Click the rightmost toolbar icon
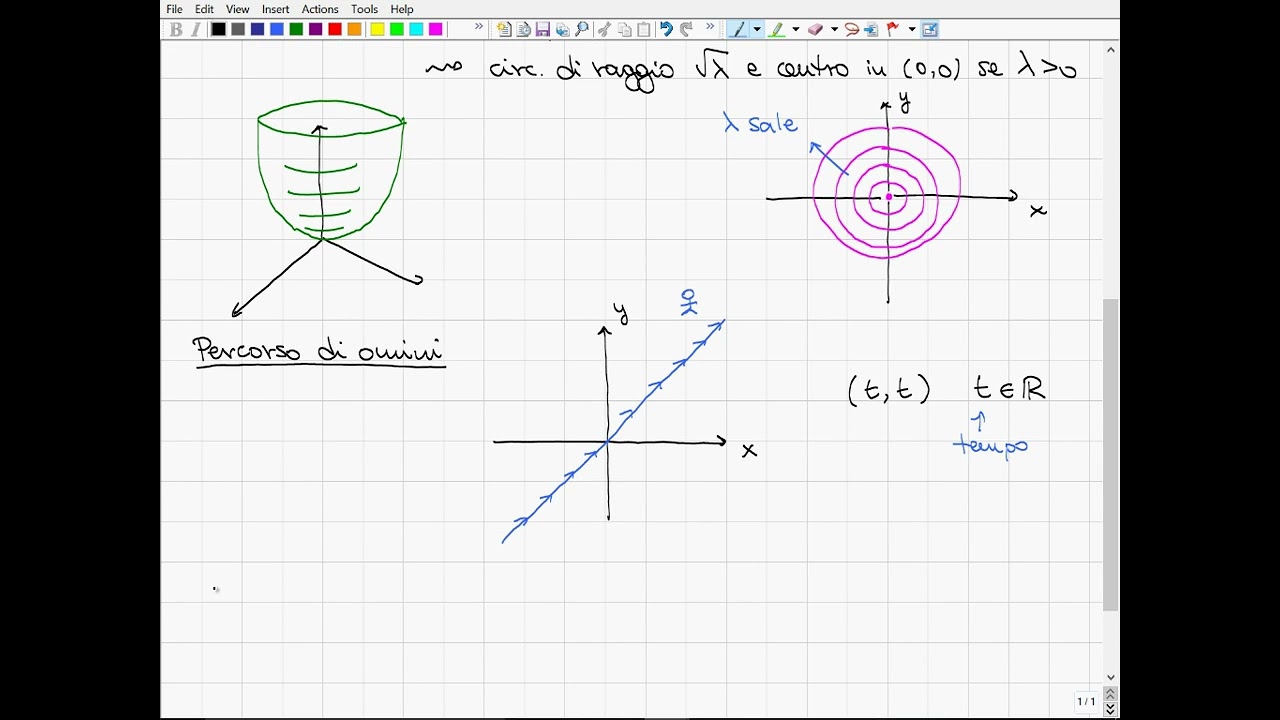 click(930, 30)
